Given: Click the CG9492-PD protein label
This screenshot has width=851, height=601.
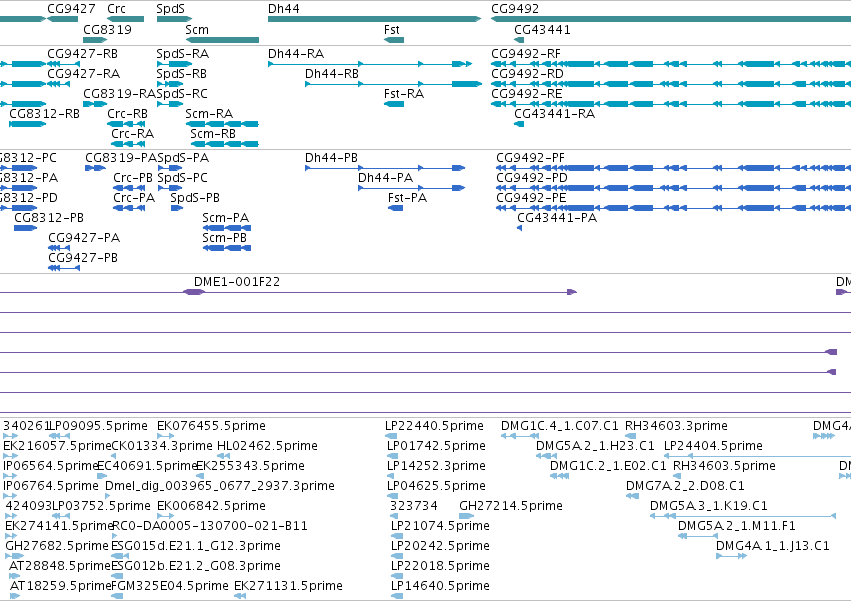Looking at the screenshot, I should coord(532,178).
